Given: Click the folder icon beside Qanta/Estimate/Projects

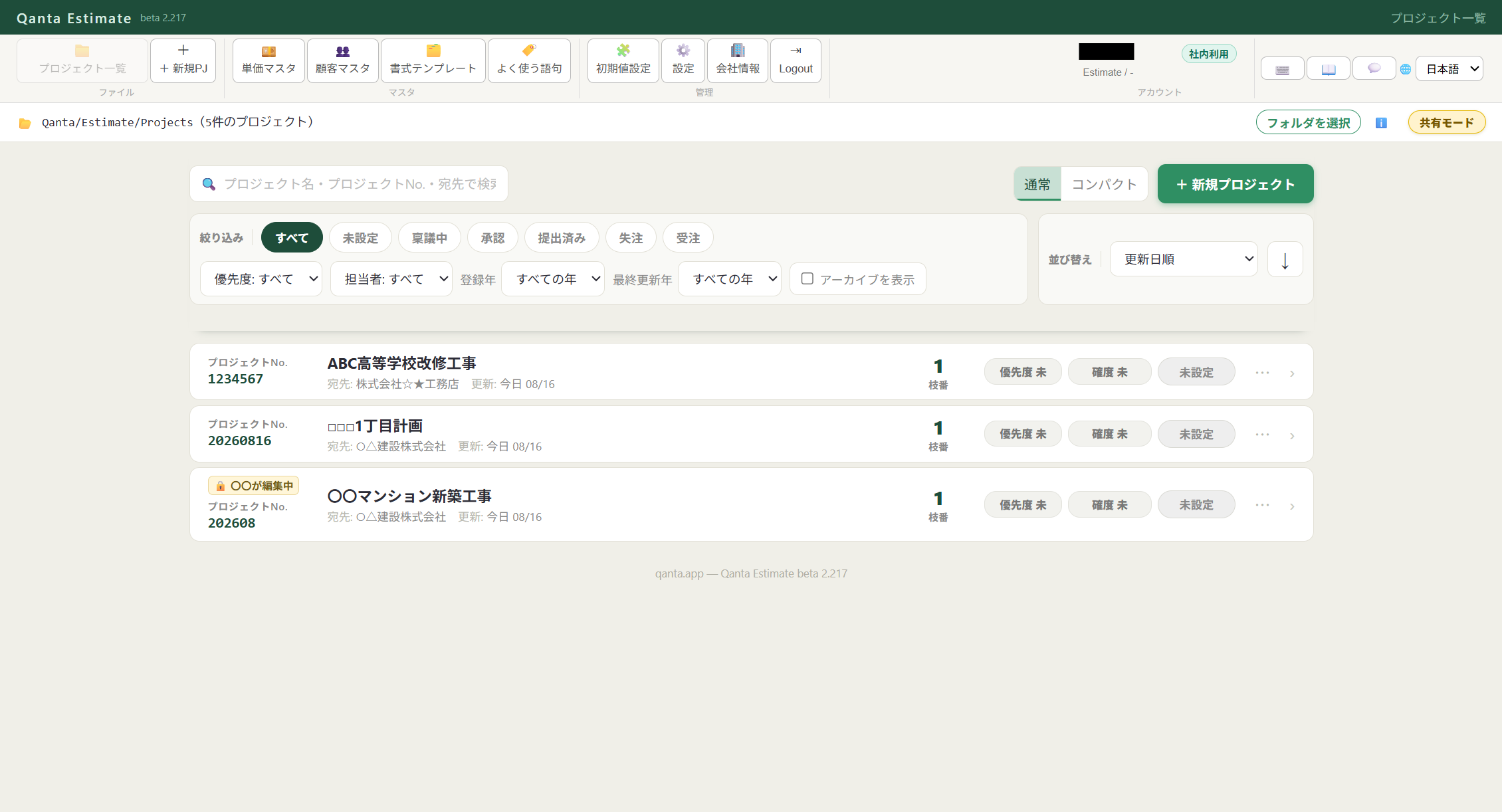Looking at the screenshot, I should (25, 123).
